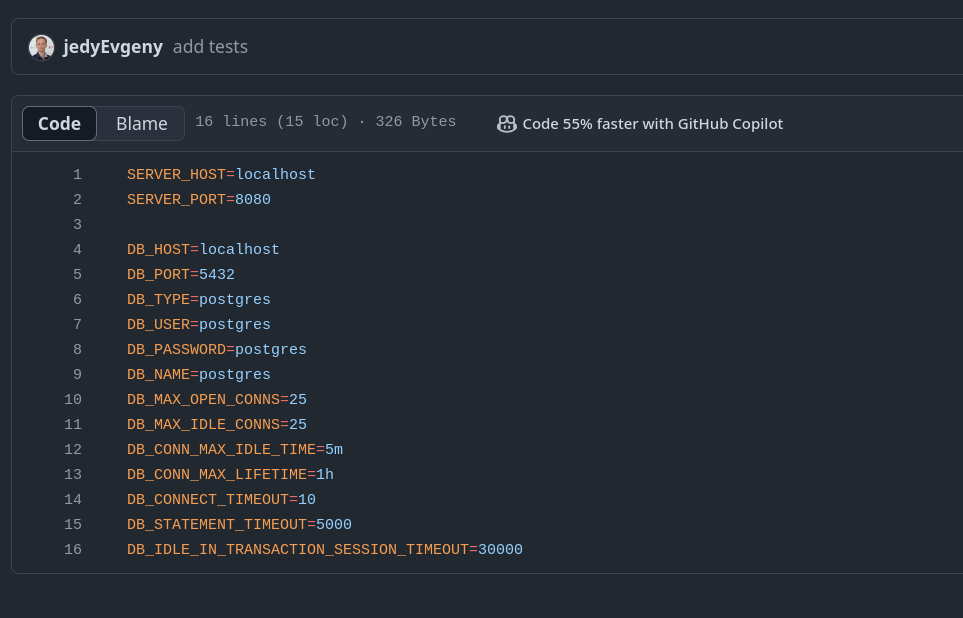
Task: Switch to the Code view tab
Action: (x=59, y=124)
